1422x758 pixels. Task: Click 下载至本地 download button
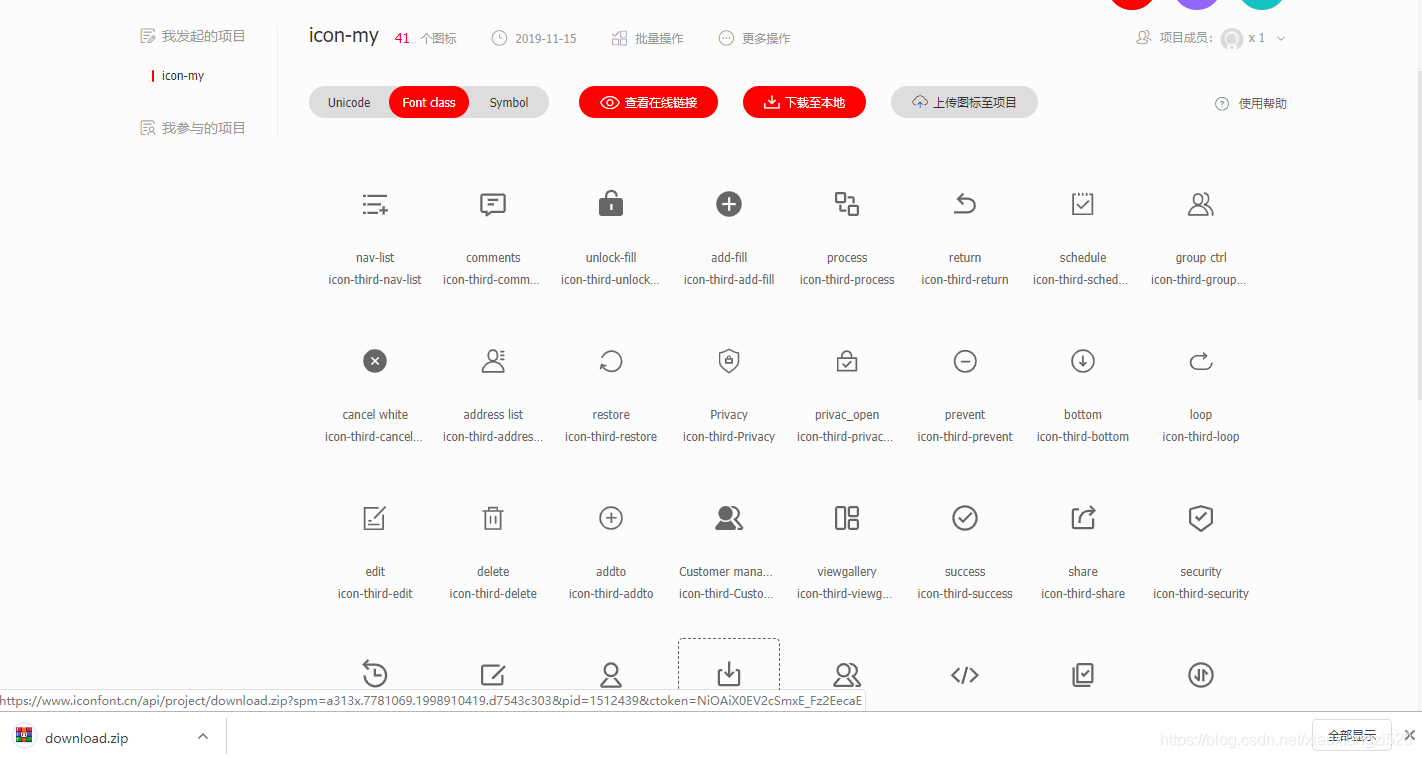[804, 102]
